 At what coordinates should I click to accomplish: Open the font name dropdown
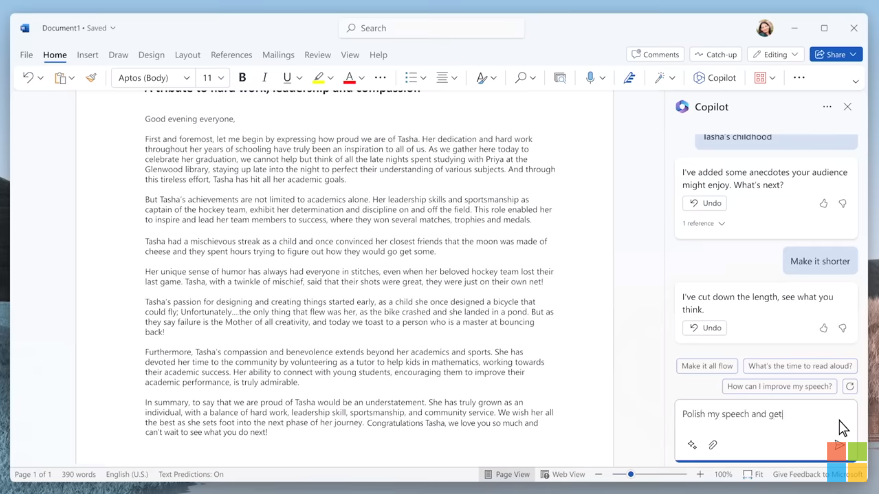point(187,78)
